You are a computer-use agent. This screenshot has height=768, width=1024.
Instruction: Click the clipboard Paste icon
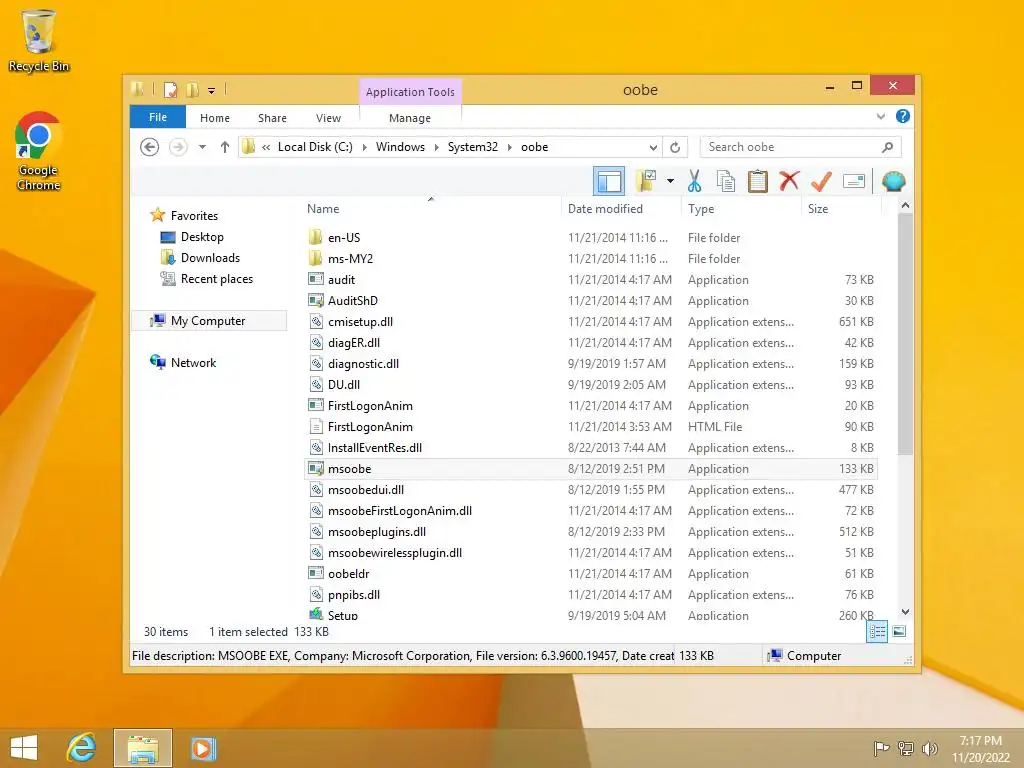[758, 181]
